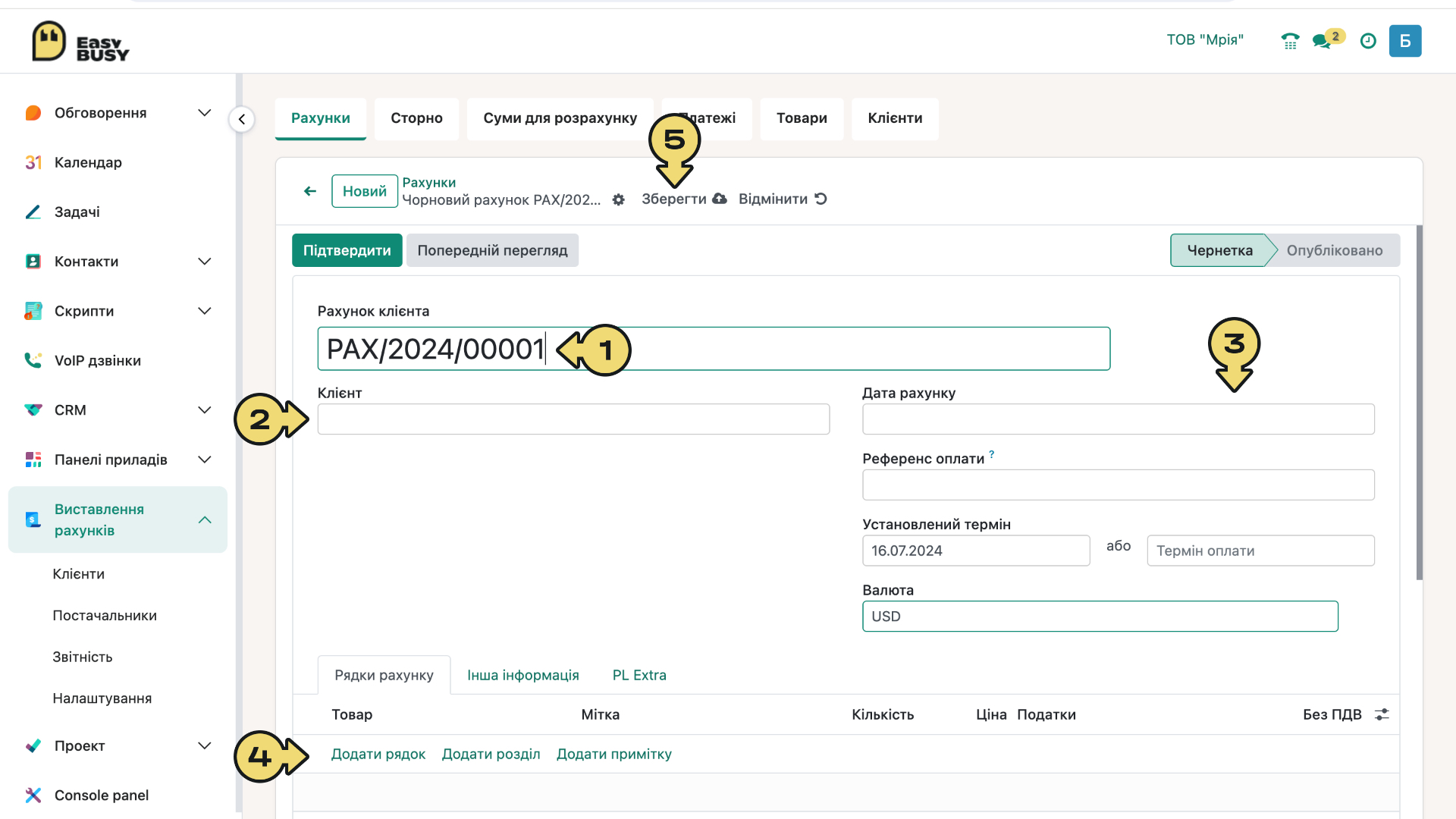1456x819 pixels.
Task: Click the VoIP дзвінки phone icon
Action: coord(33,360)
